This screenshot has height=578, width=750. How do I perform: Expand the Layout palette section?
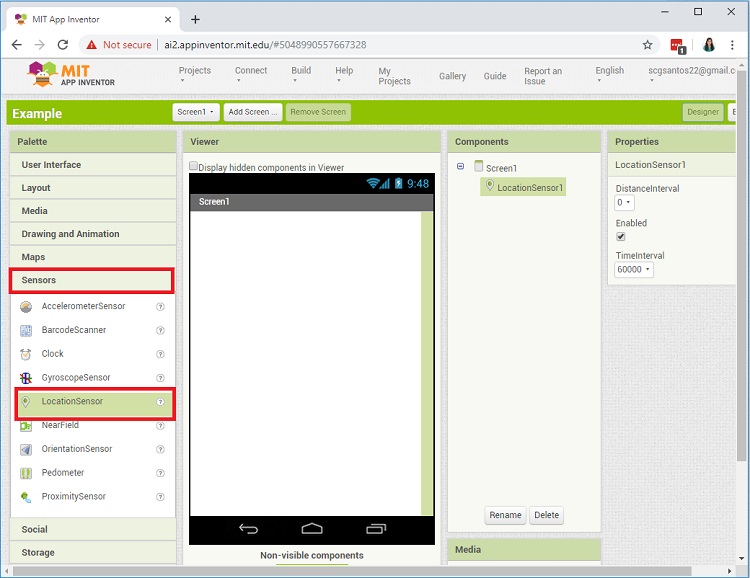(93, 188)
